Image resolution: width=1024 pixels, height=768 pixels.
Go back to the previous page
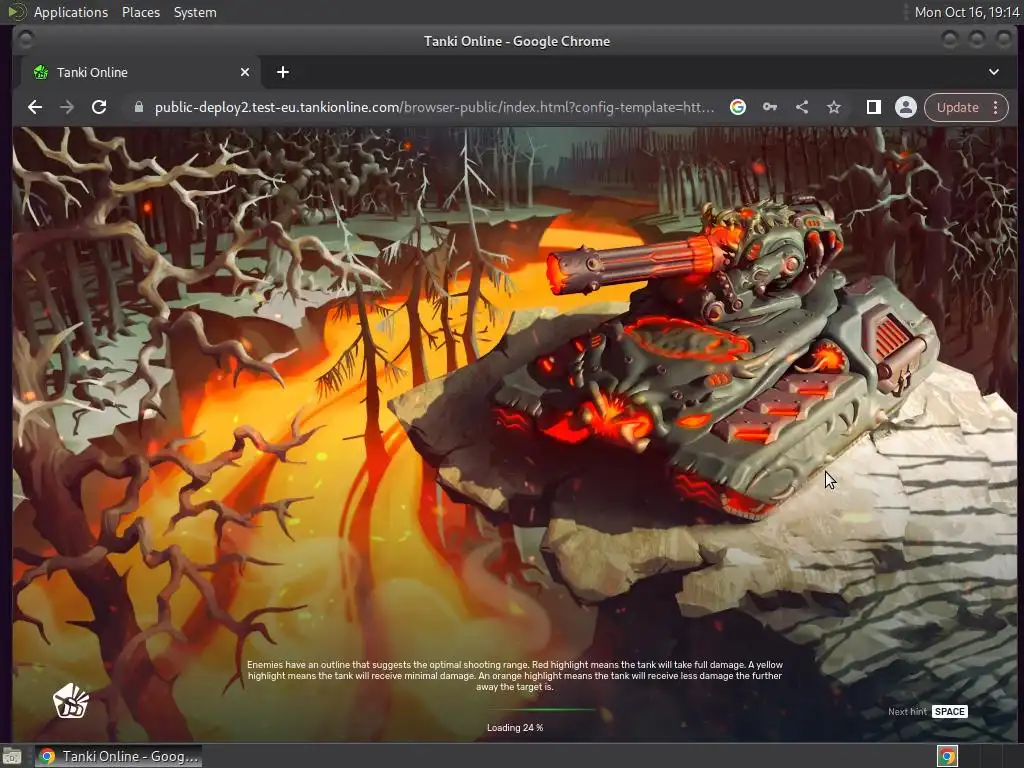[35, 107]
